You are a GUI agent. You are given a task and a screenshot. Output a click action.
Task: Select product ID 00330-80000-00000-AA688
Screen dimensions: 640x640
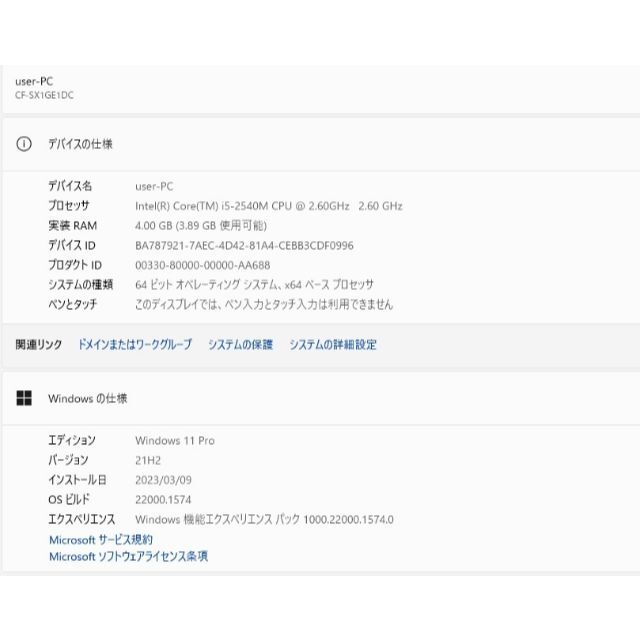coord(202,265)
